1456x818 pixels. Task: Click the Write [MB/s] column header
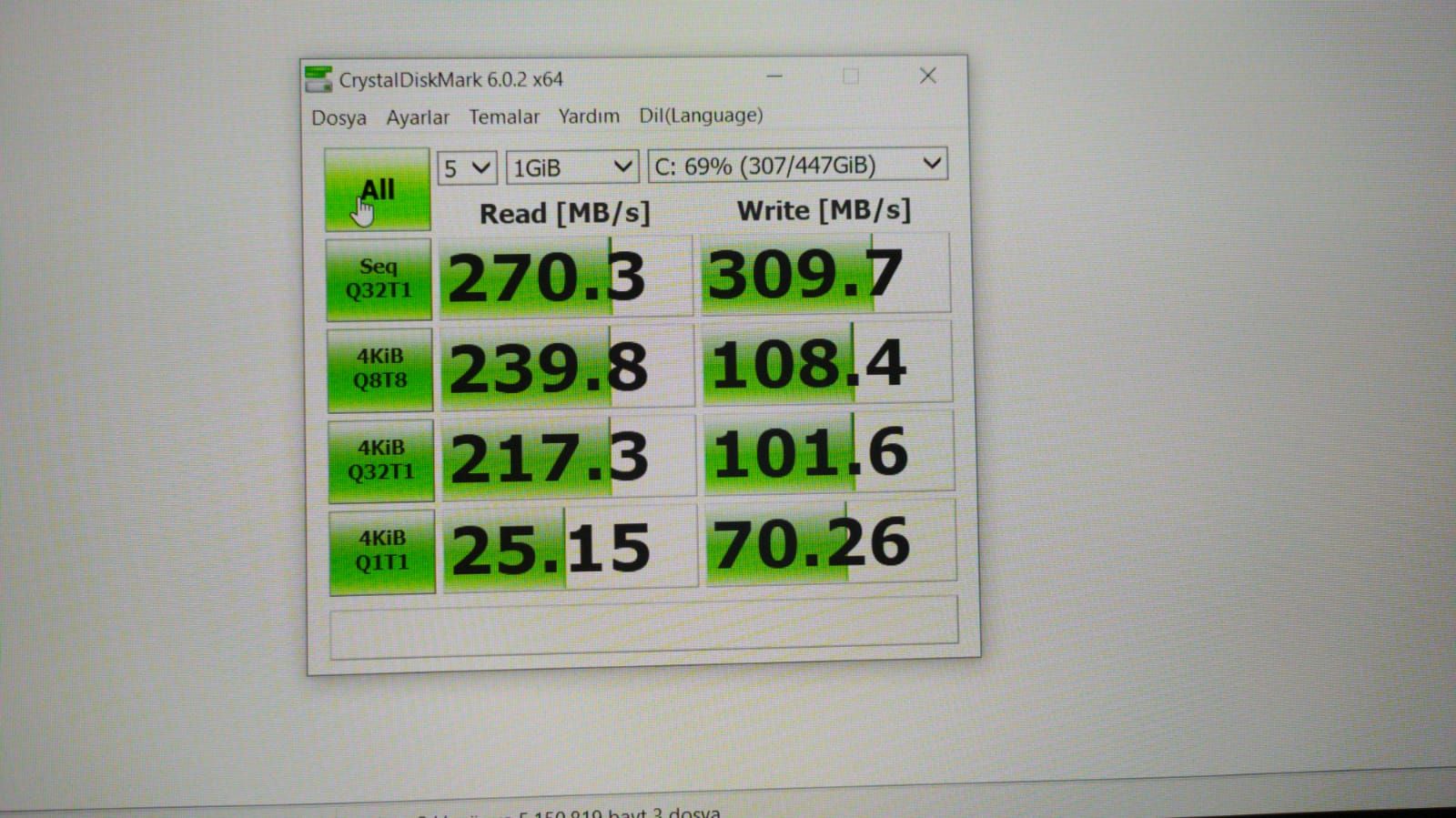coord(824,210)
